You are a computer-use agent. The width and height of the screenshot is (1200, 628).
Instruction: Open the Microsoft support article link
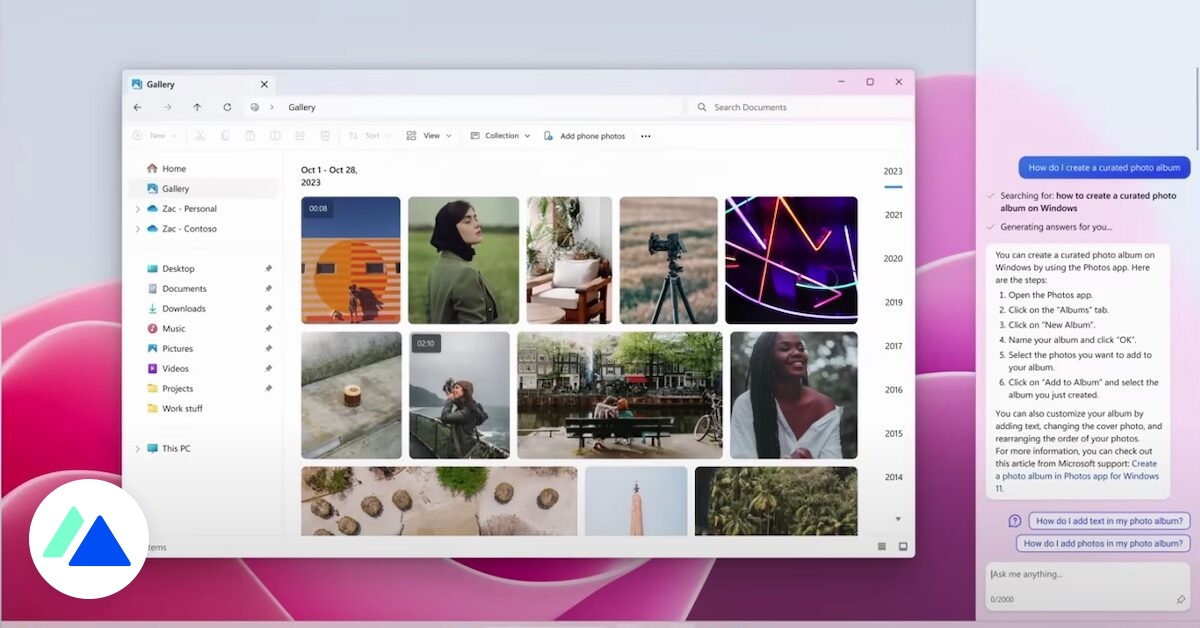1077,476
